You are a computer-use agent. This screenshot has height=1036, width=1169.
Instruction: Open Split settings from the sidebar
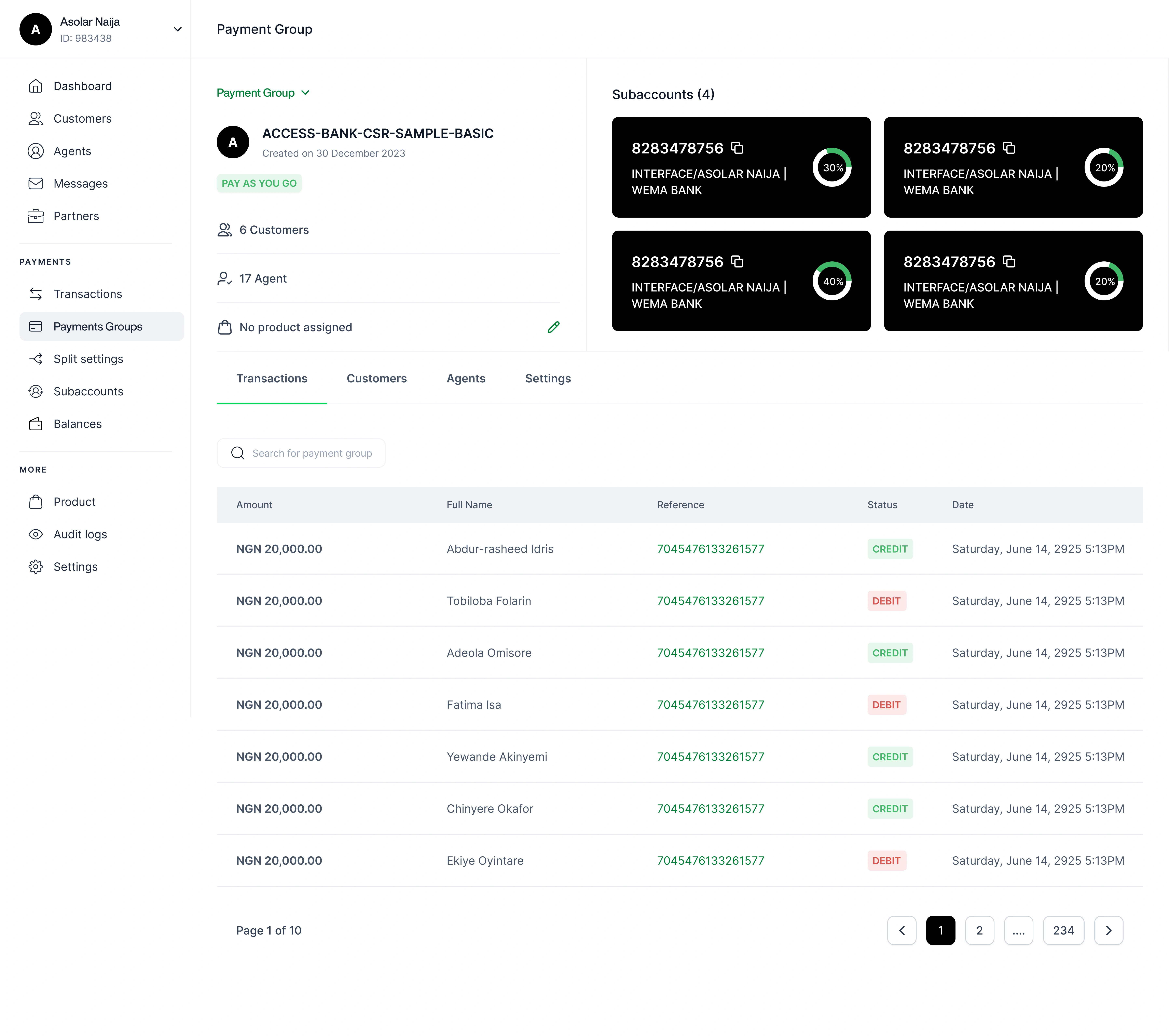pyautogui.click(x=88, y=359)
